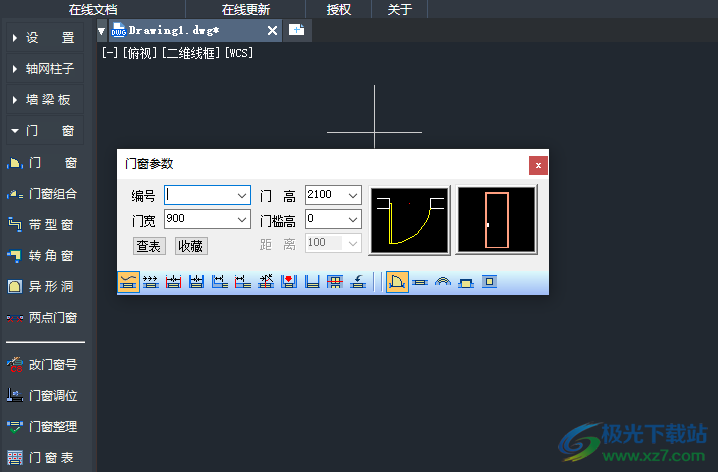Select the free insertion mode icon
The height and width of the screenshot is (472, 718).
[x=128, y=282]
